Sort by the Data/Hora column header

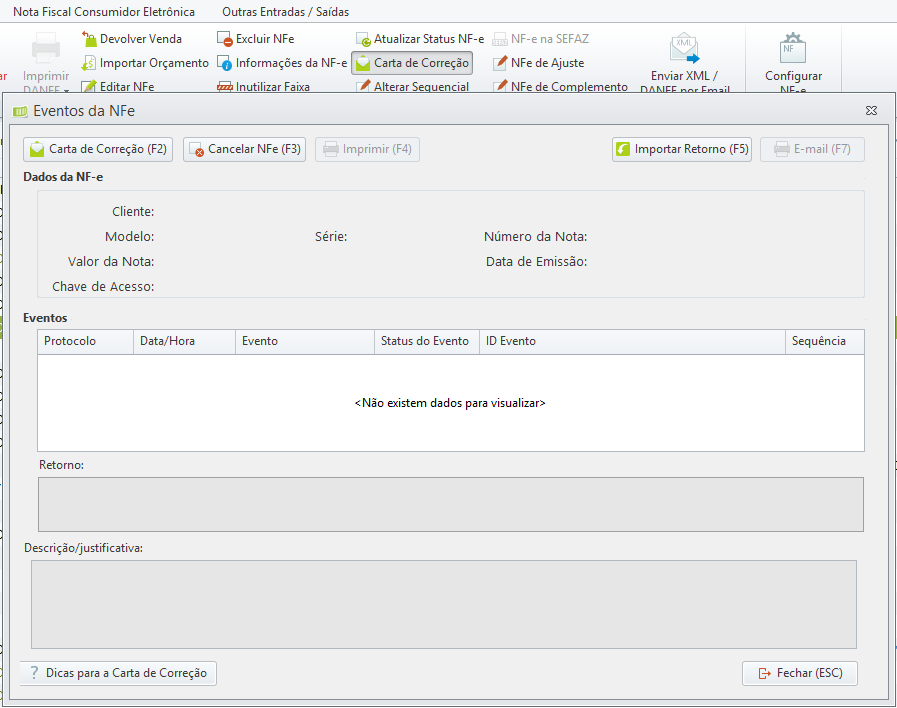click(x=185, y=341)
